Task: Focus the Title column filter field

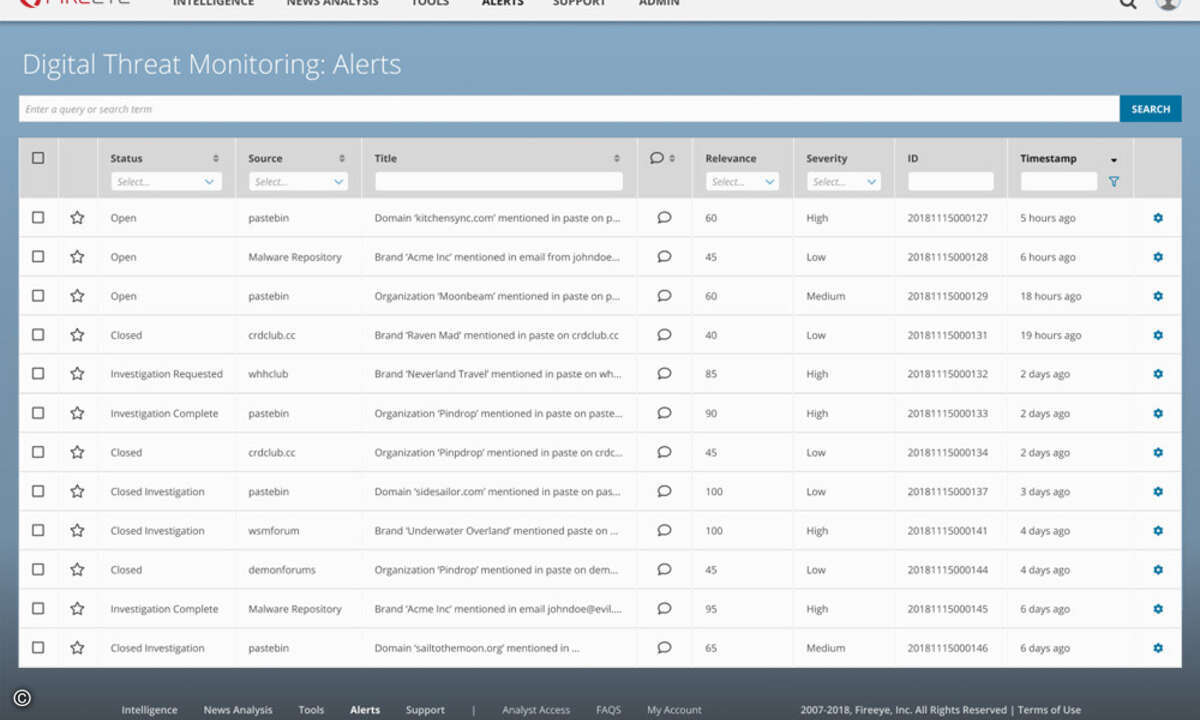Action: [x=499, y=182]
